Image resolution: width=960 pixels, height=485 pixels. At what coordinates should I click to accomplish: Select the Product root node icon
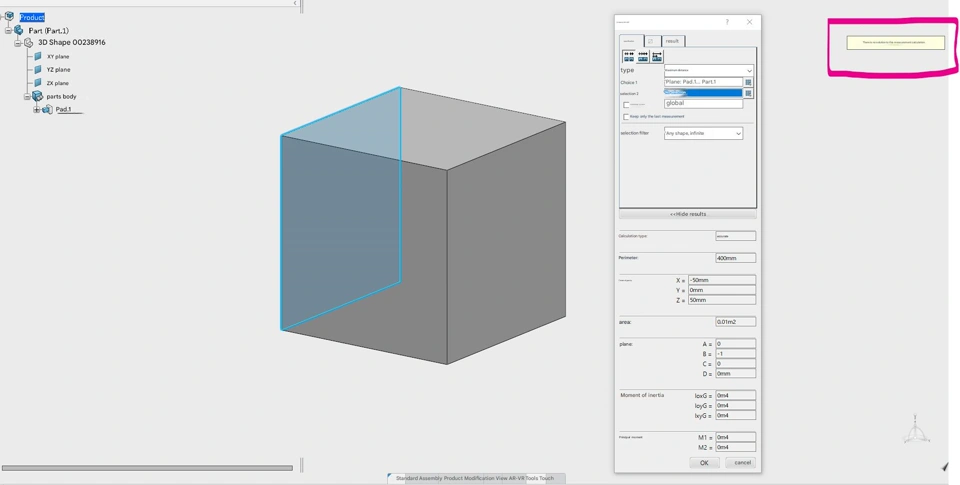pos(9,17)
